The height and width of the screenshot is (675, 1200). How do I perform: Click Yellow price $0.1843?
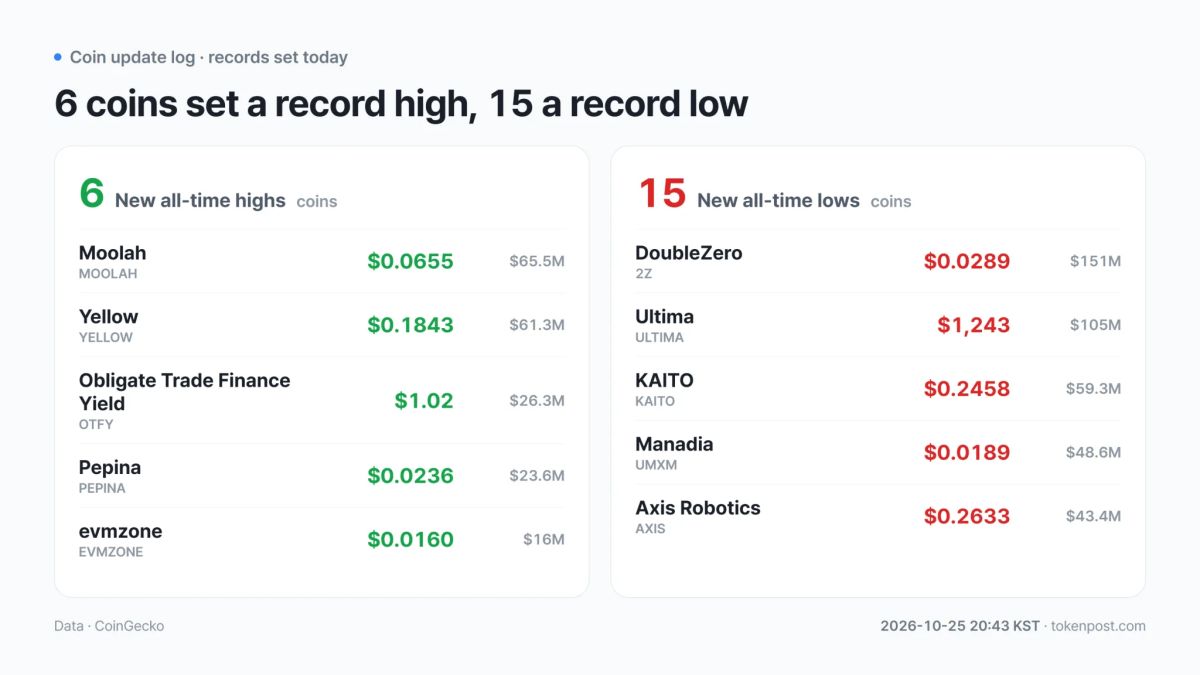pyautogui.click(x=410, y=325)
